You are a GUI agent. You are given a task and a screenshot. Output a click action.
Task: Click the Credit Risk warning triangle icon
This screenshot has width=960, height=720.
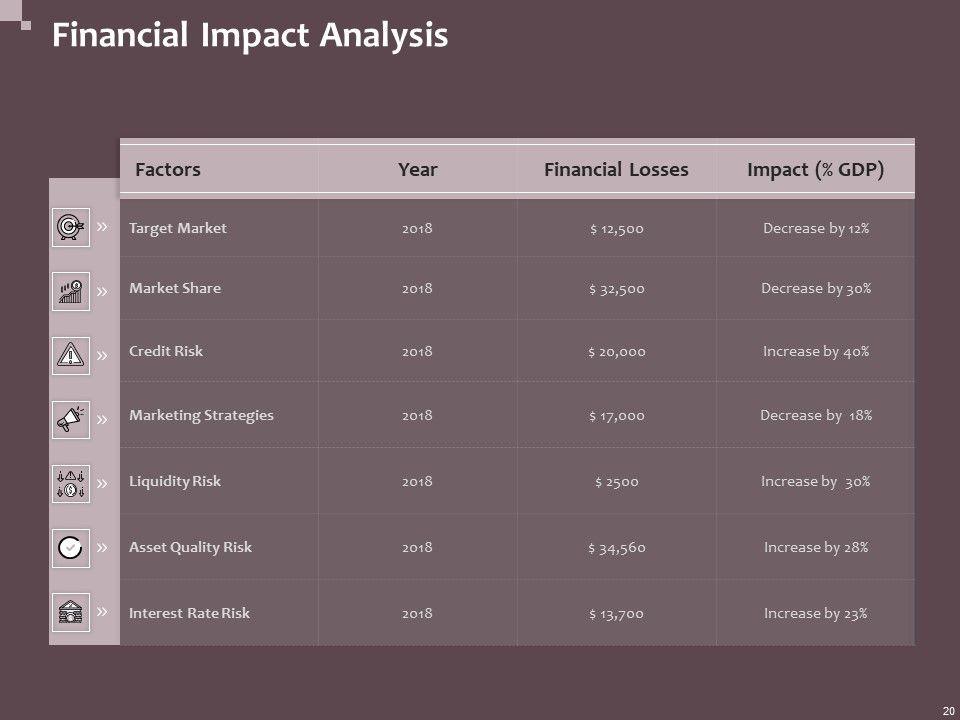[x=70, y=354]
